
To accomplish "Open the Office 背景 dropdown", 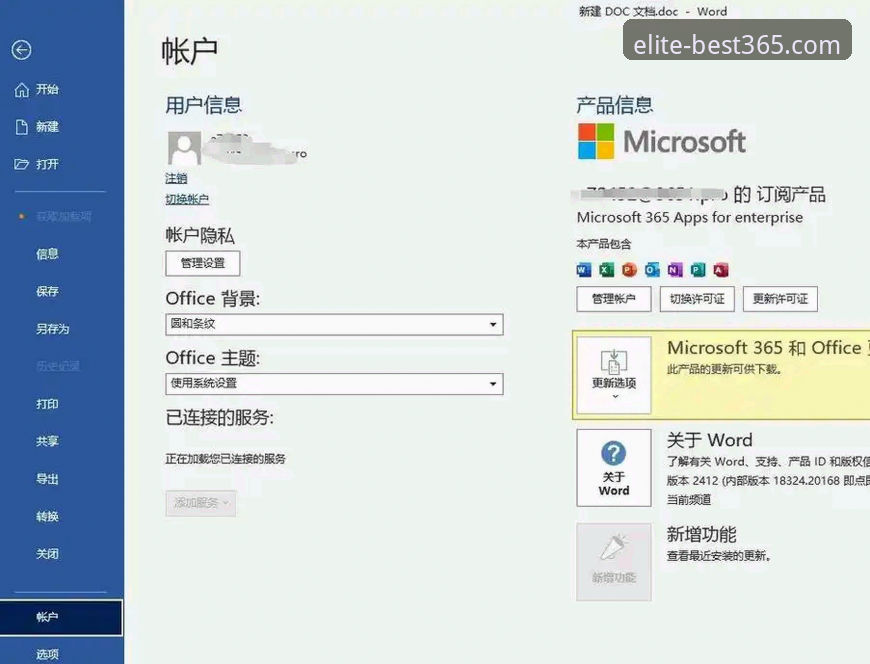I will point(334,324).
